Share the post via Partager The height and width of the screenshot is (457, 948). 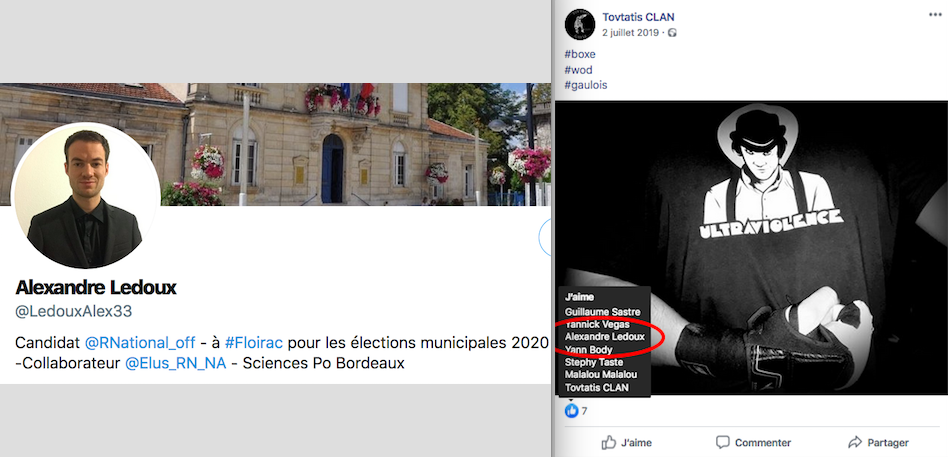(878, 442)
